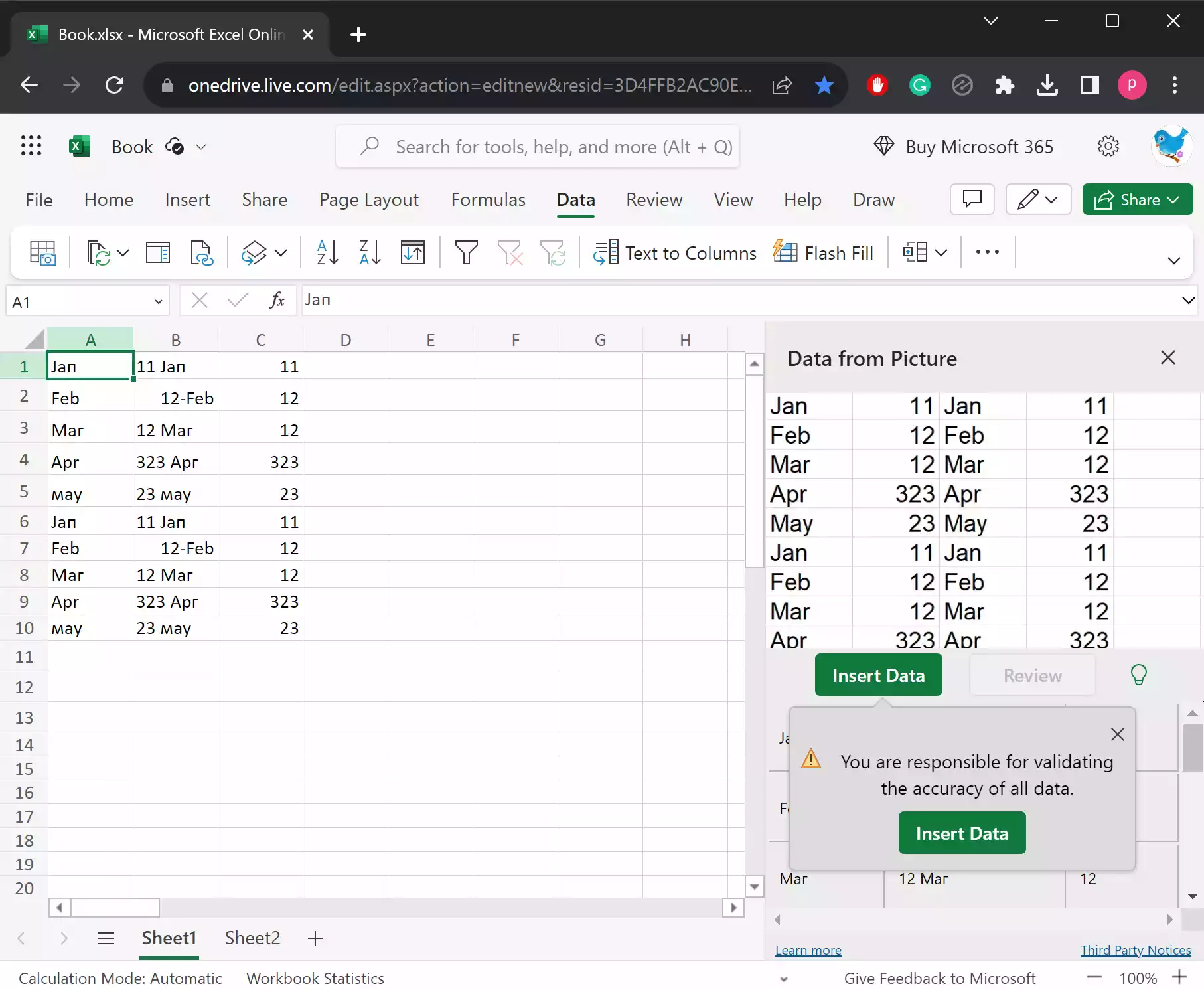Cancel formula entry X icon
This screenshot has width=1204, height=990.
pos(199,301)
